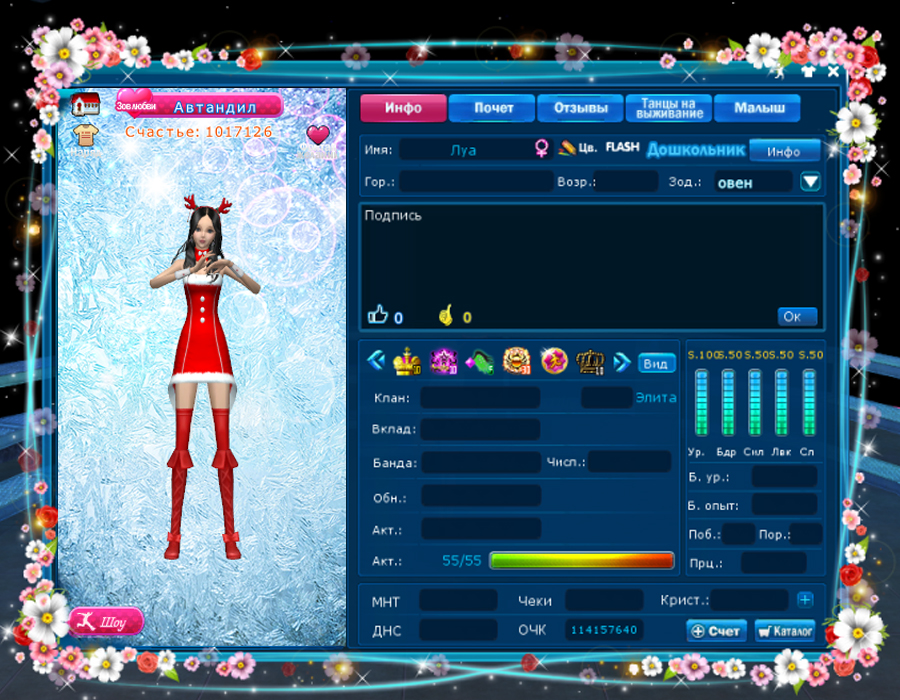
Task: Click the yellow thumbs-down icon
Action: point(446,316)
